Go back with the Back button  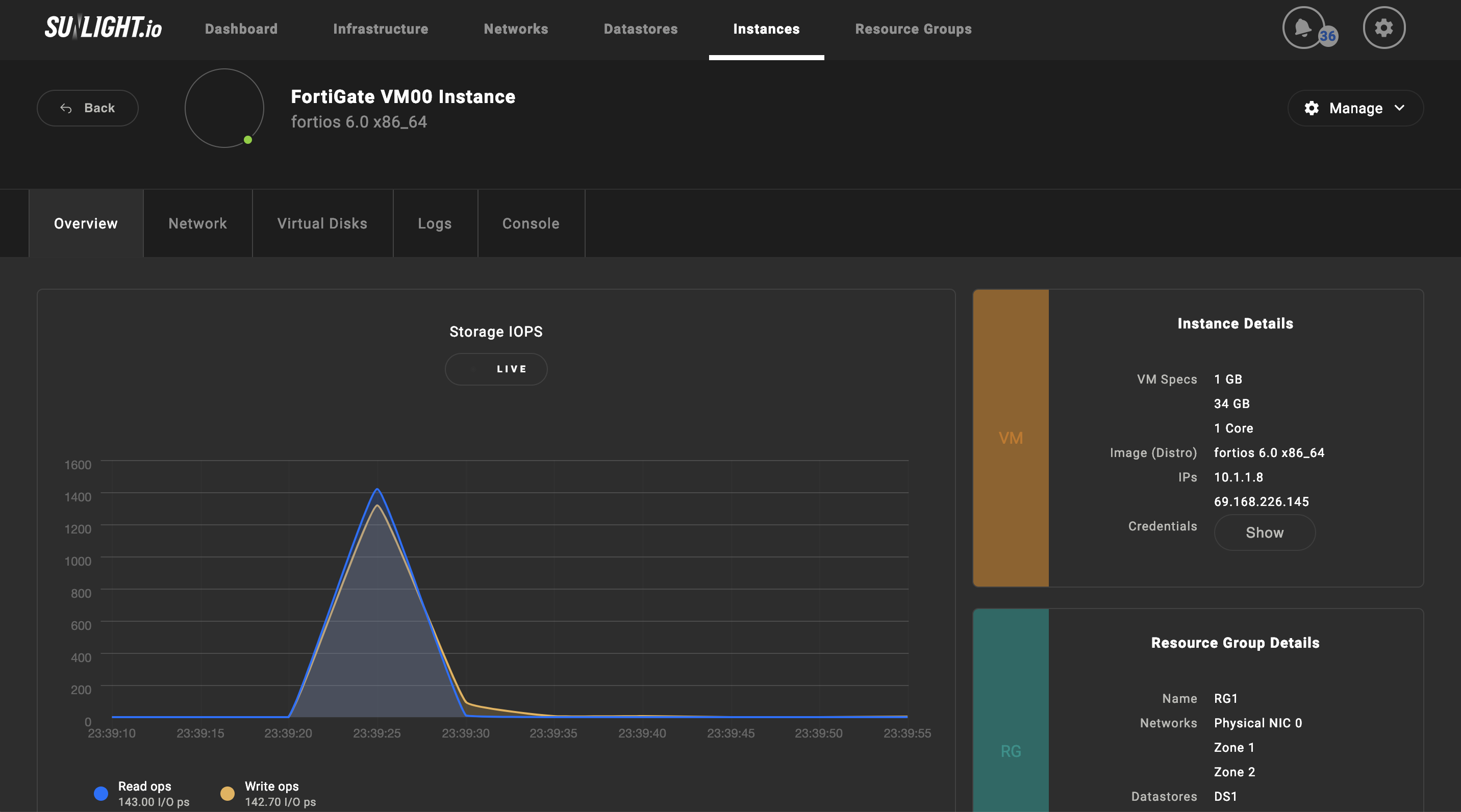87,108
